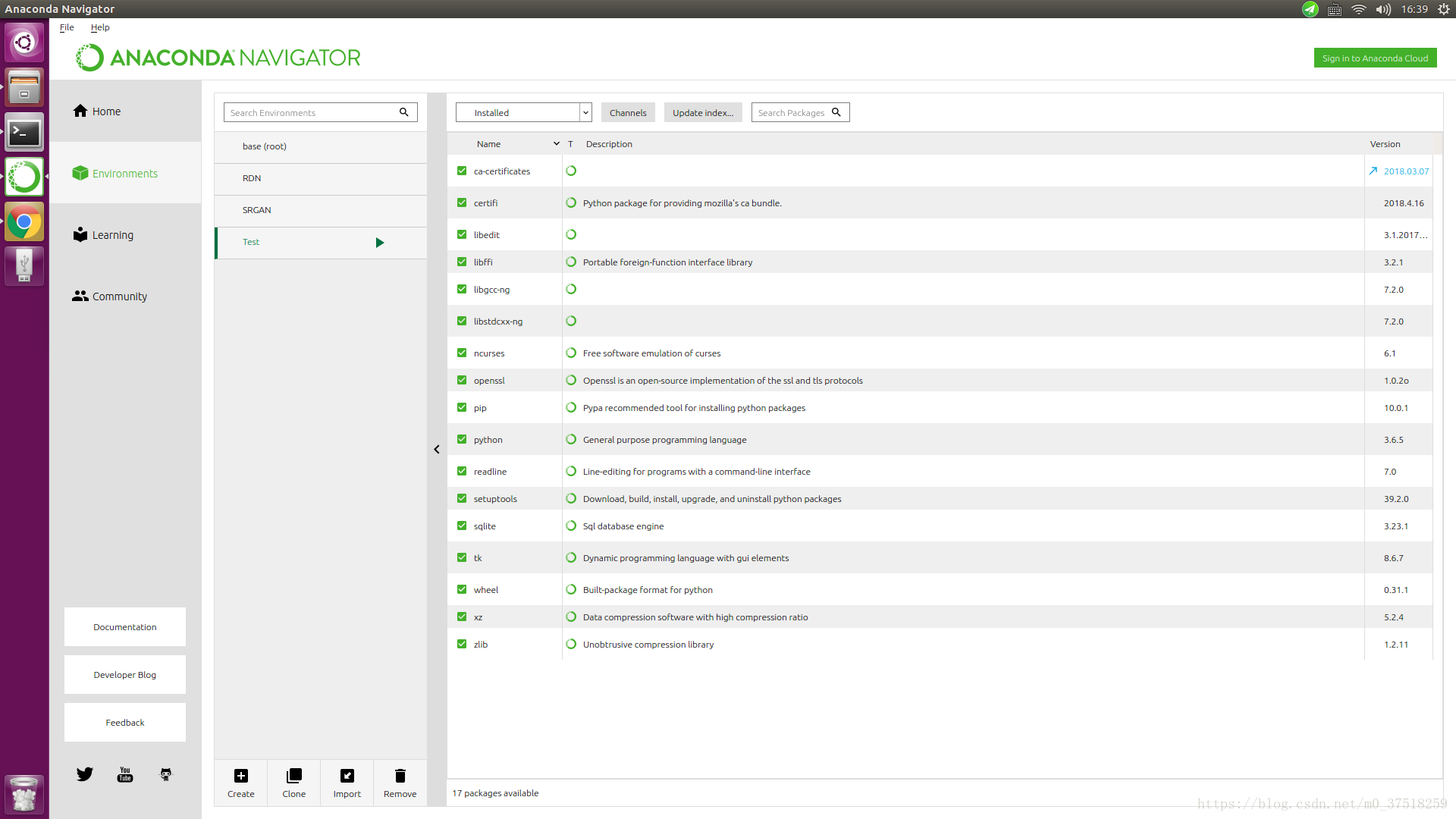Click the readline package name
This screenshot has width=1456, height=819.
coord(490,471)
